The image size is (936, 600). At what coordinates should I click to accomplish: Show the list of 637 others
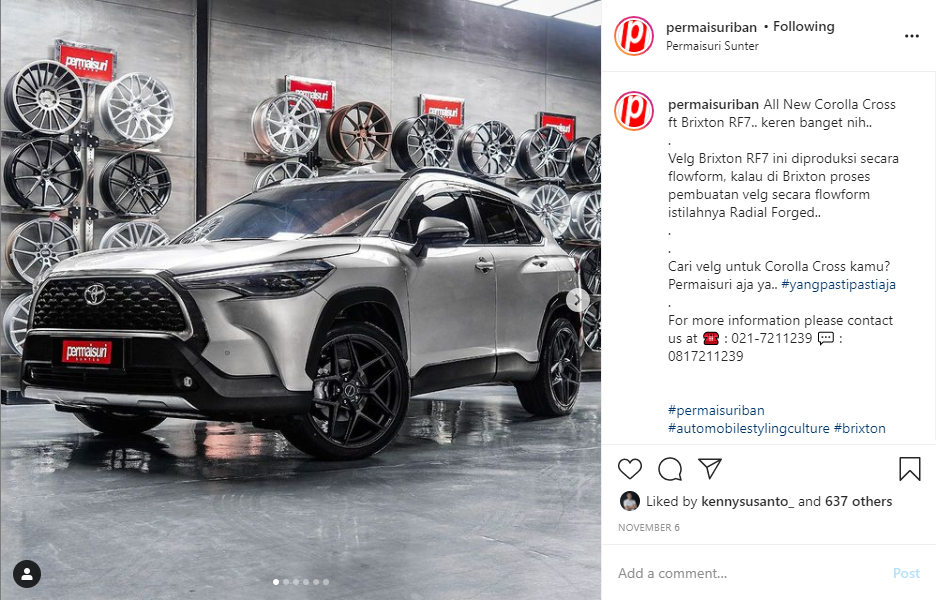(858, 501)
